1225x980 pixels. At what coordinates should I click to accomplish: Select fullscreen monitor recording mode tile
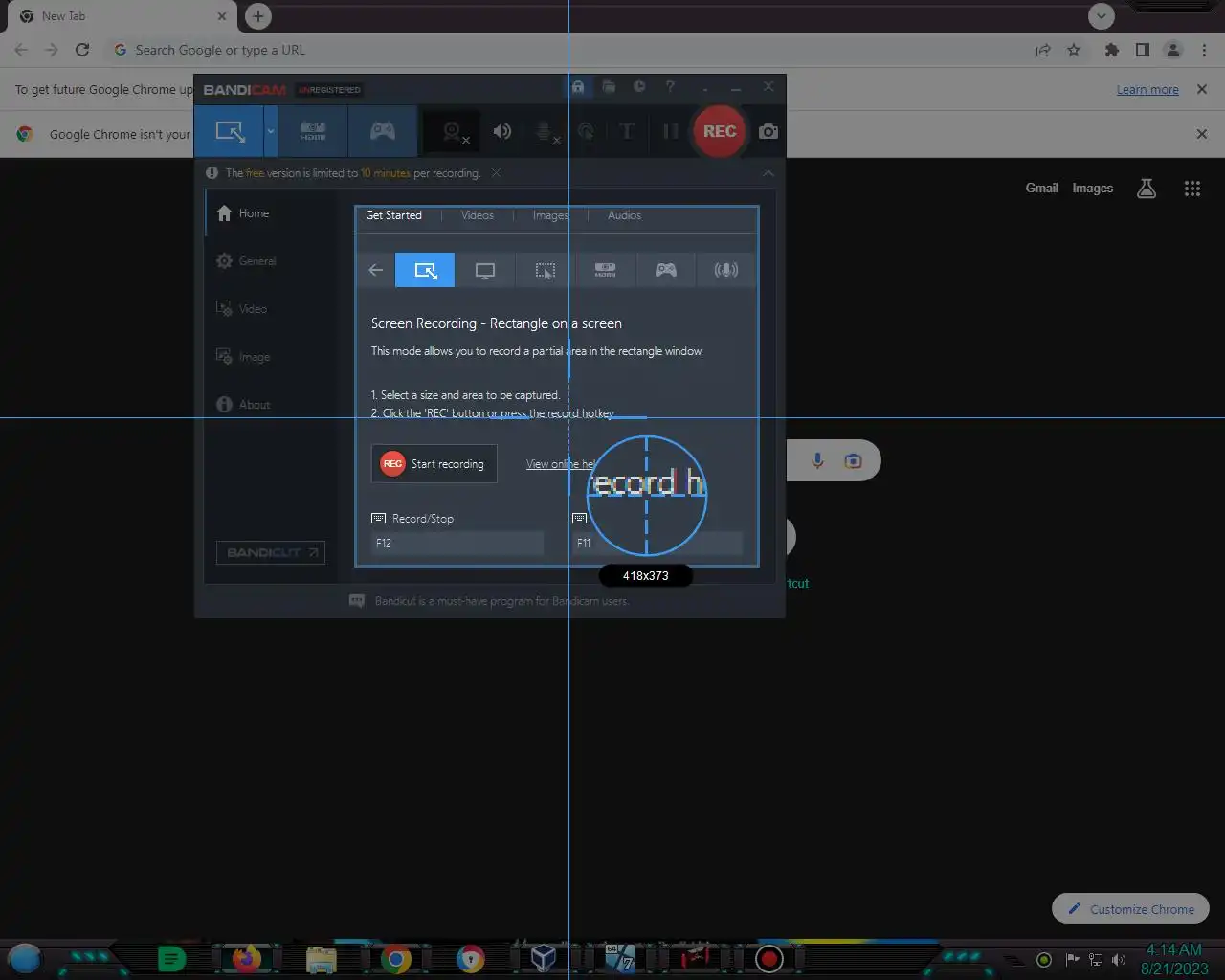coord(485,270)
